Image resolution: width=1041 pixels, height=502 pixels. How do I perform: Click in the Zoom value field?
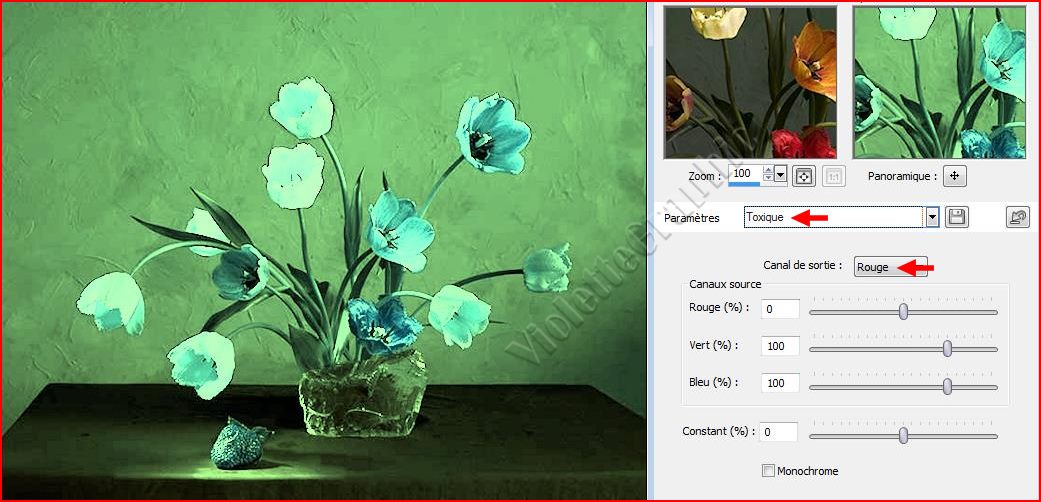tap(745, 174)
